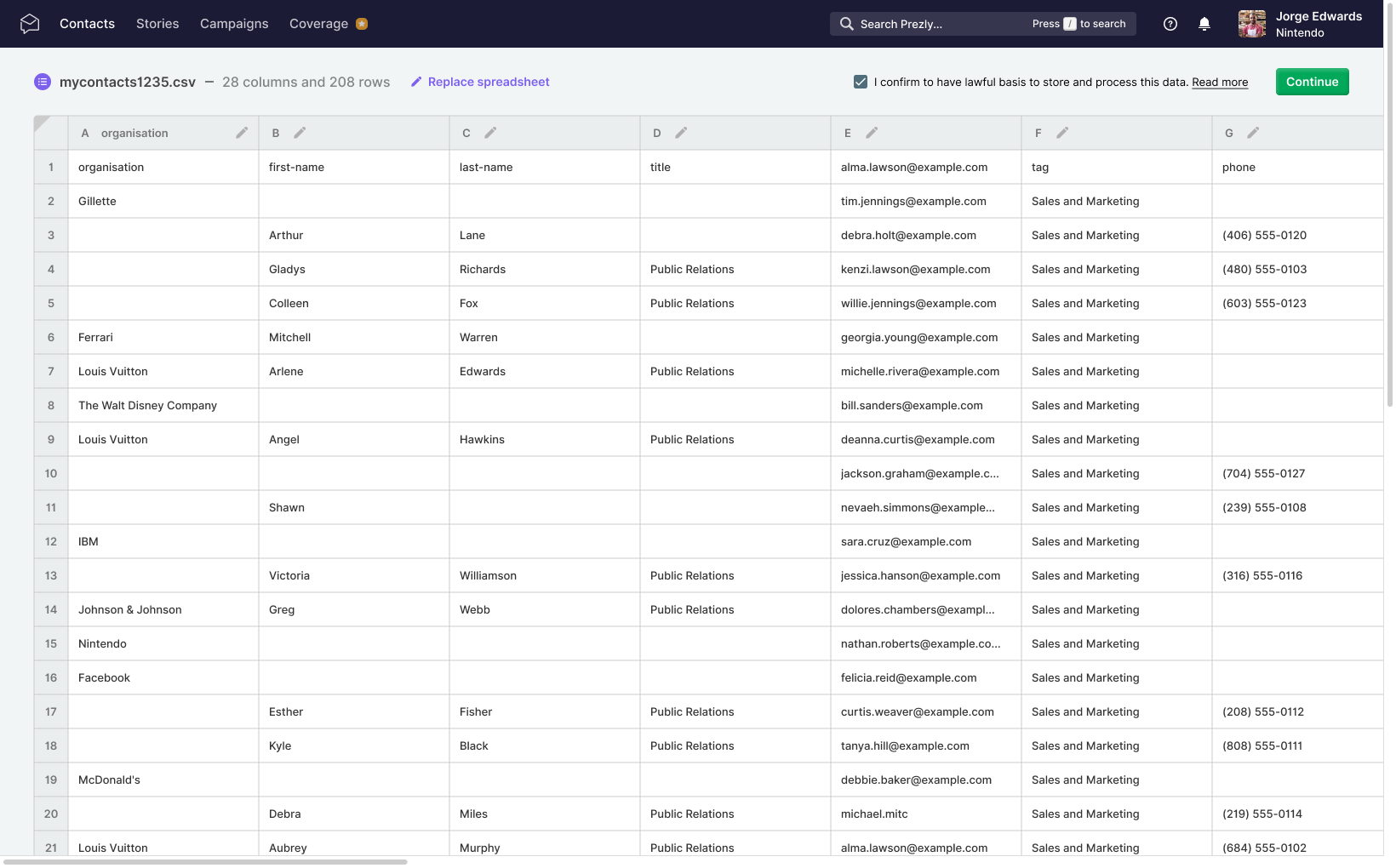1396x868 pixels.
Task: Focus the Search Prezly field
Action: [x=983, y=24]
